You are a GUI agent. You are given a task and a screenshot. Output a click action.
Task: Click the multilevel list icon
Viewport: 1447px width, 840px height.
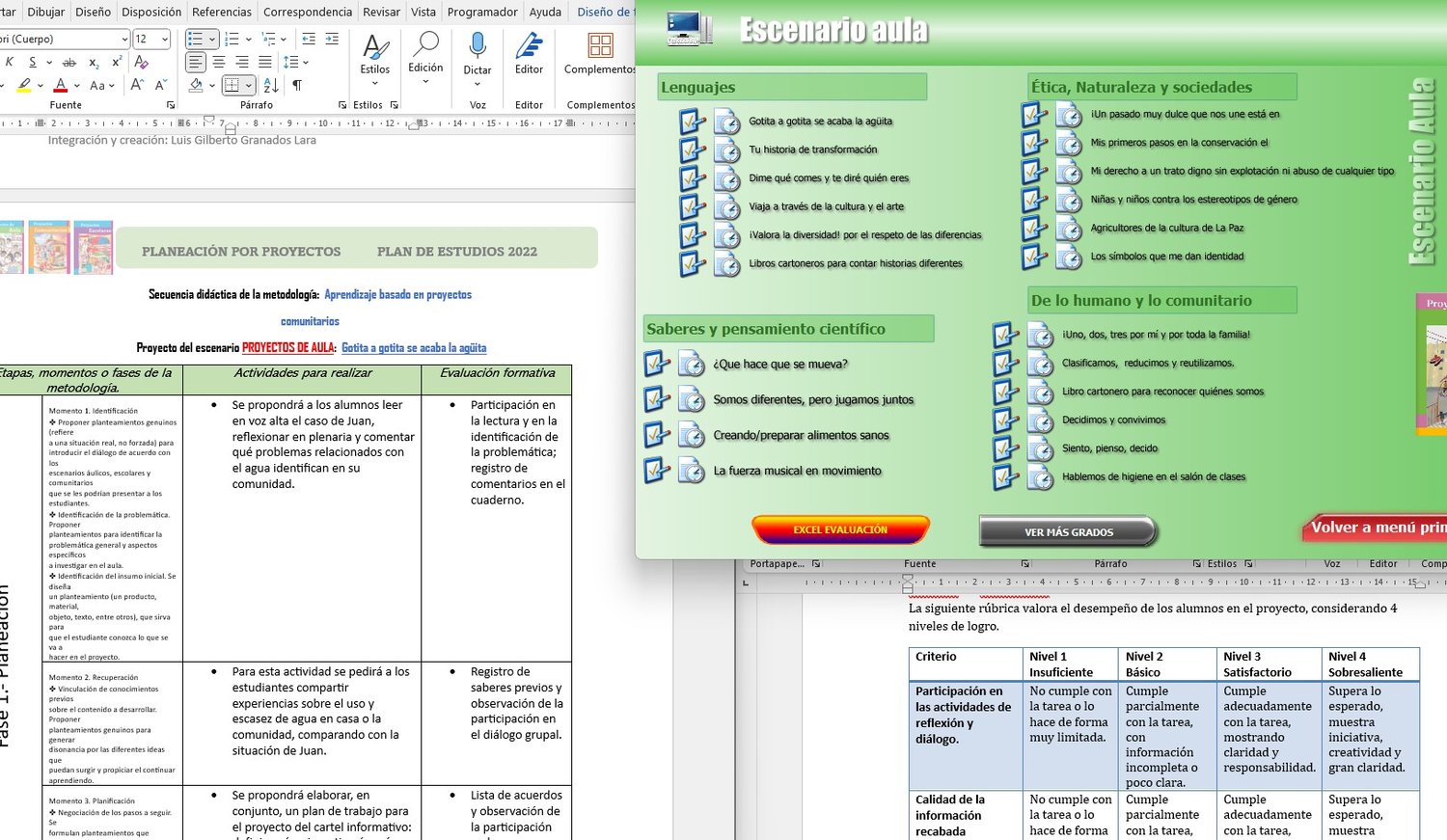pos(268,40)
